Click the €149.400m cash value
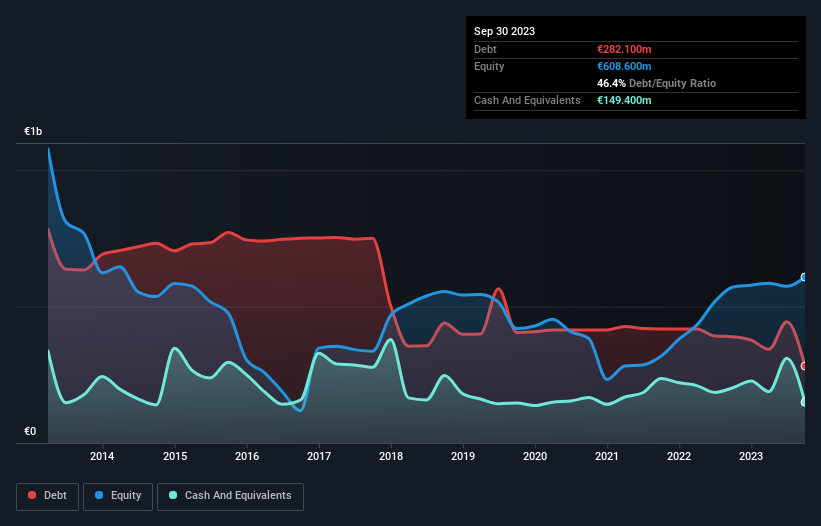Viewport: 821px width, 526px height. pyautogui.click(x=624, y=100)
